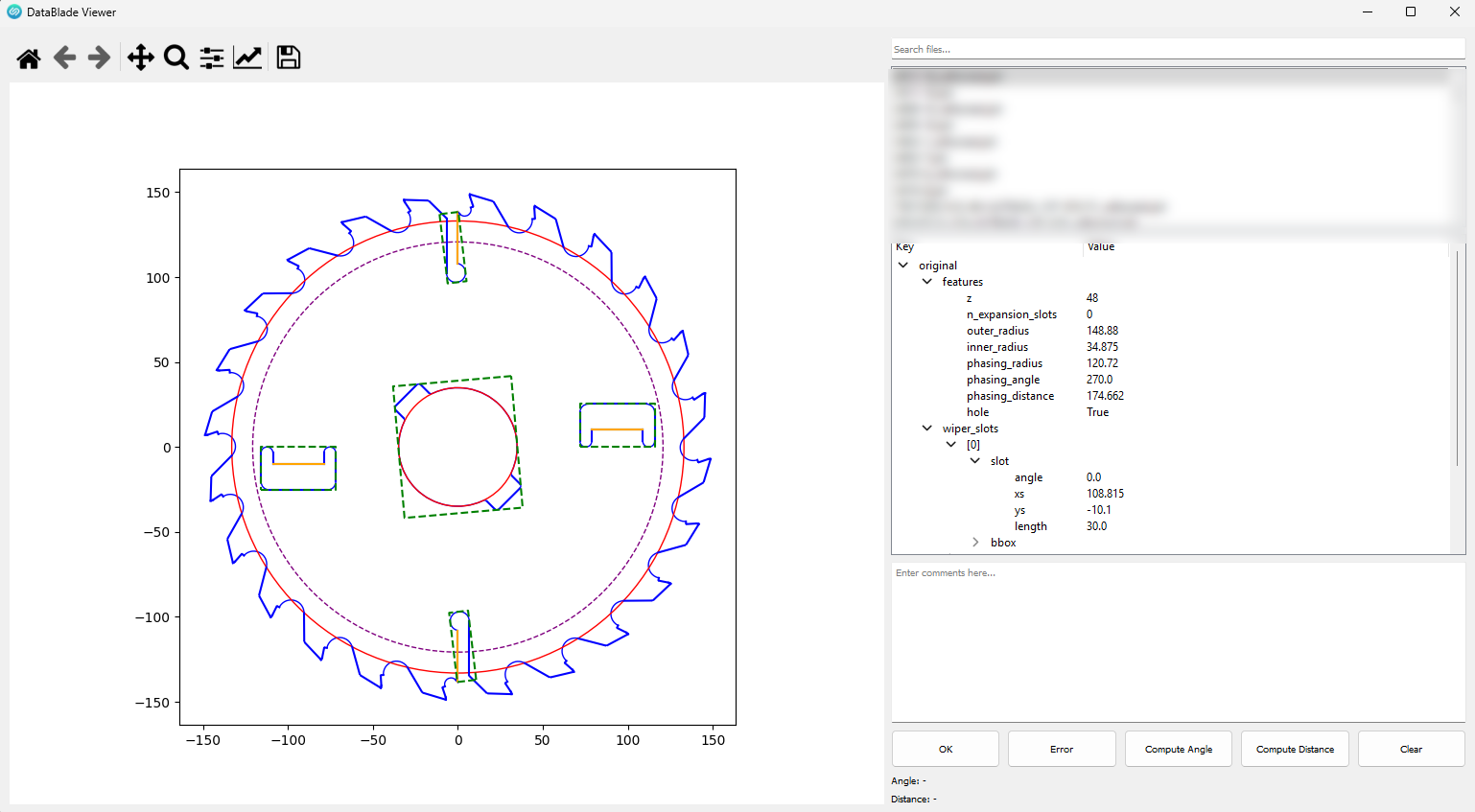Select the Zoom magnifier tool
Viewport: 1475px width, 812px height.
(176, 58)
